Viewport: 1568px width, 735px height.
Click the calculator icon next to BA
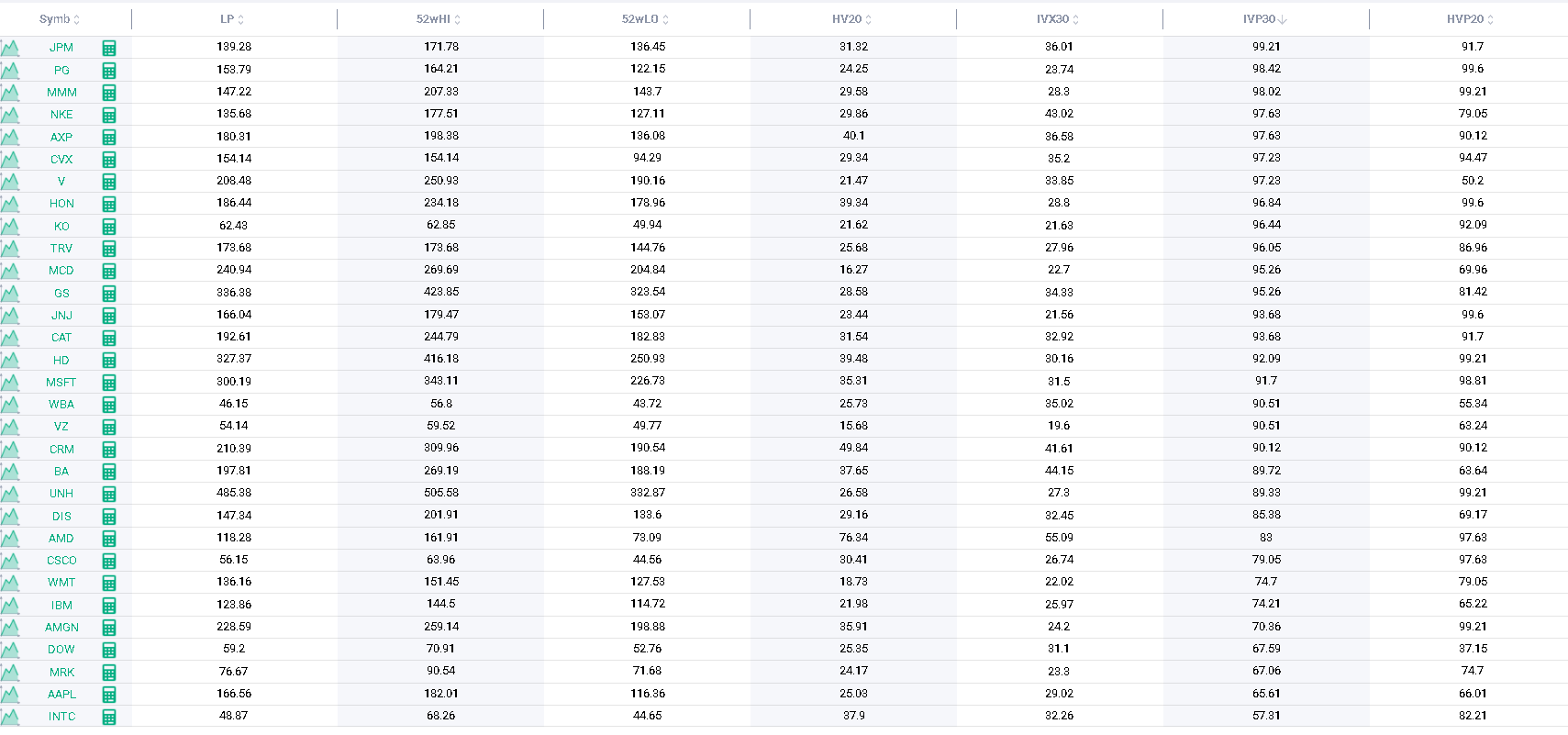click(109, 472)
